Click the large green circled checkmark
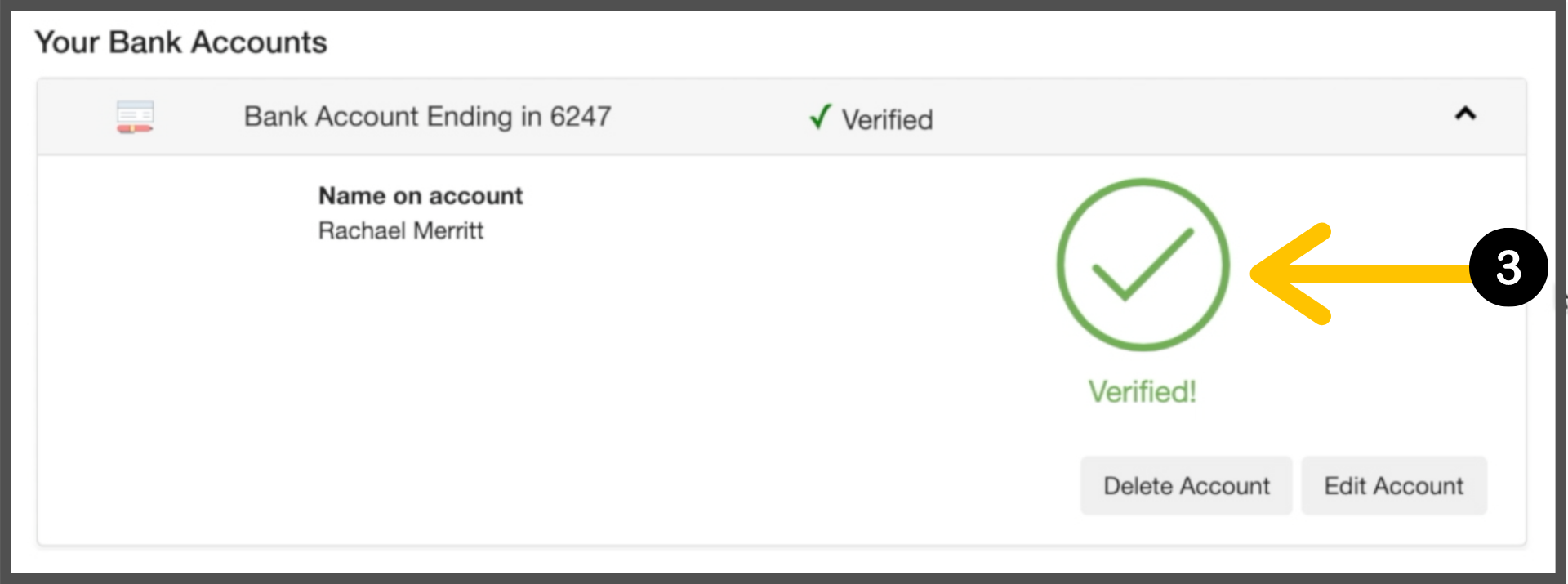The width and height of the screenshot is (1568, 584). click(1143, 265)
